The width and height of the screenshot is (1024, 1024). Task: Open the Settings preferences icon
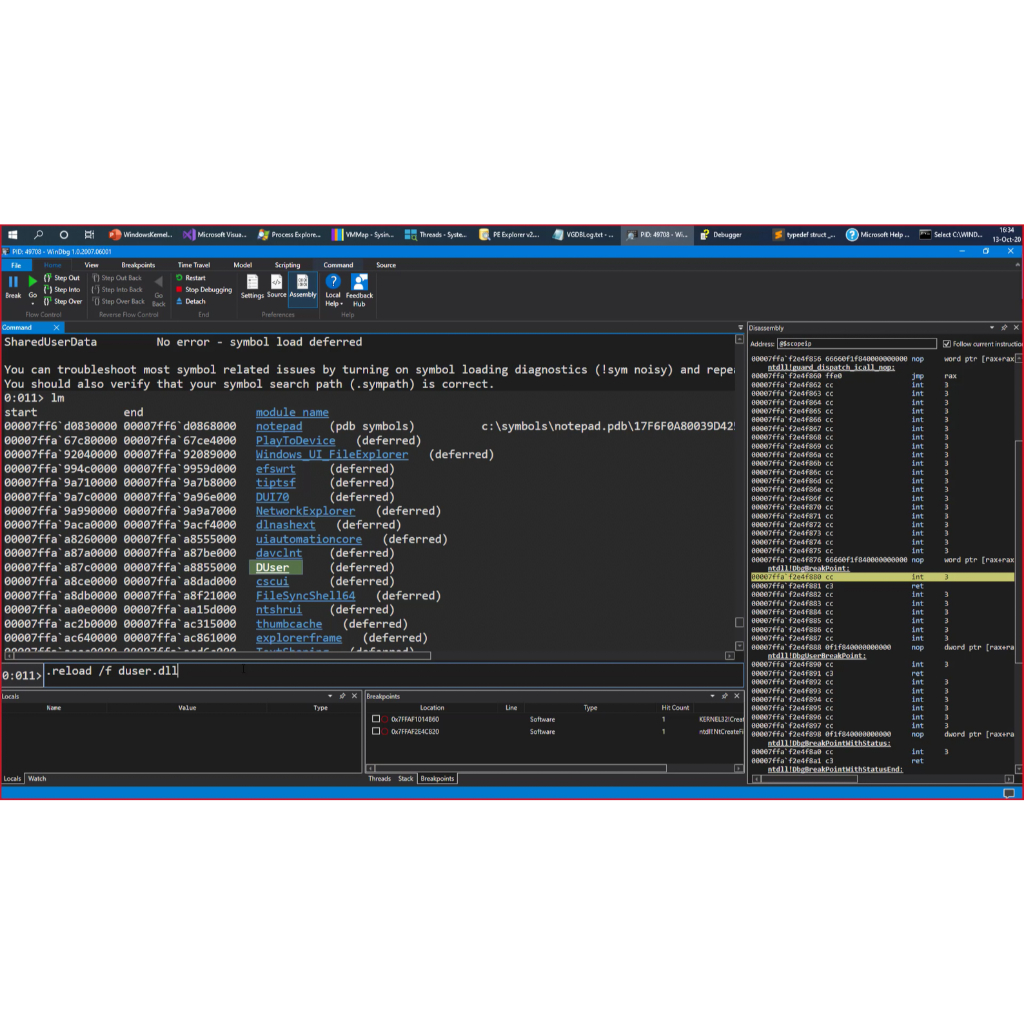click(252, 282)
